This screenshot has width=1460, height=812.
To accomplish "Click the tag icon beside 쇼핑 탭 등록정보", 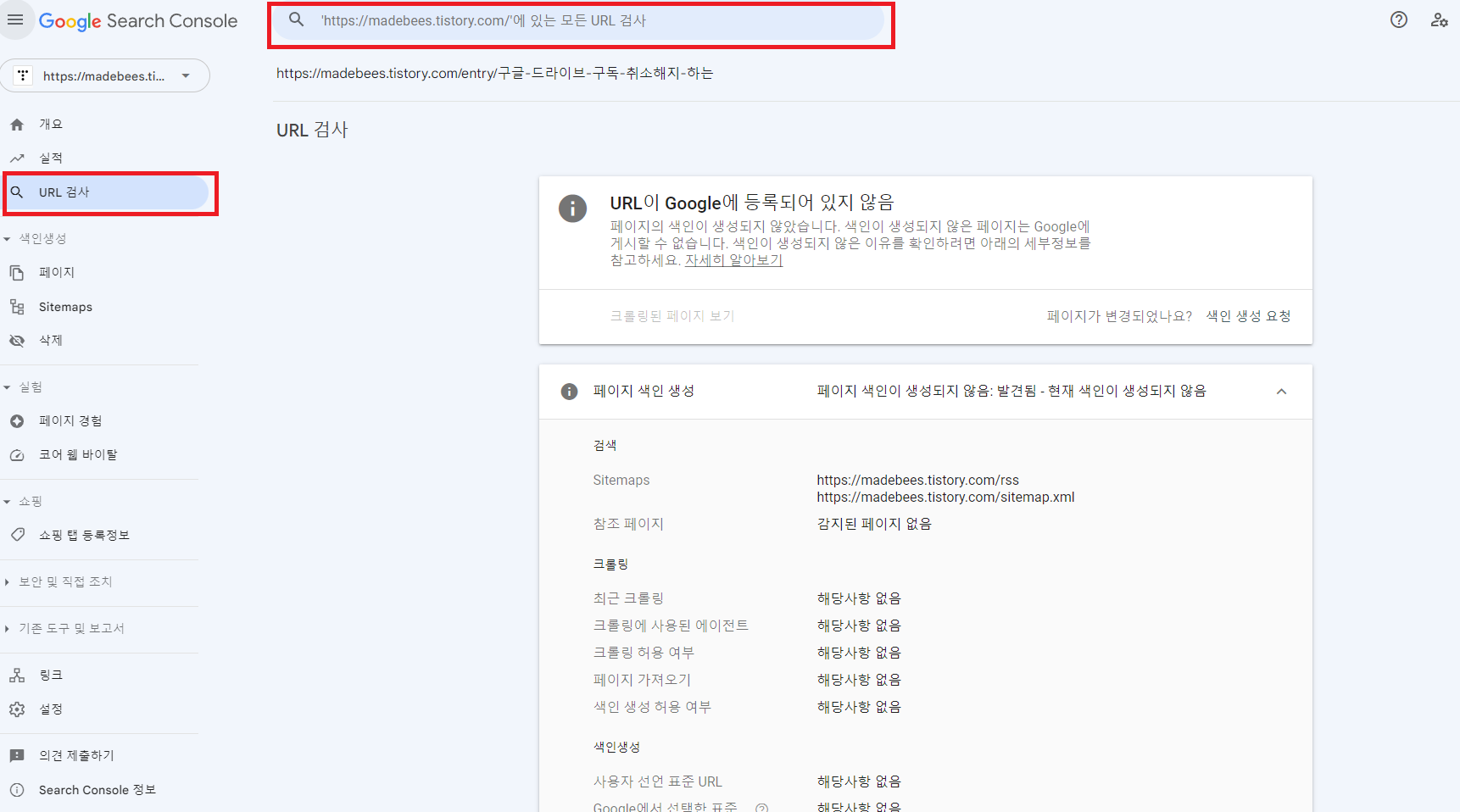I will pos(17,535).
